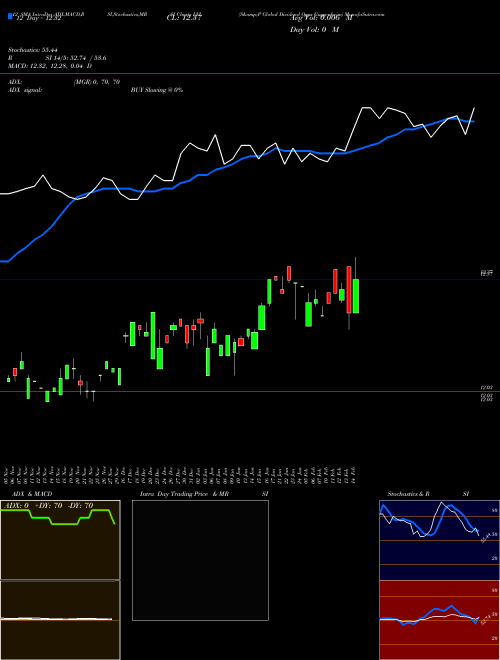Click the 14 Feb date label on axis
500x660 pixels.
(353, 474)
